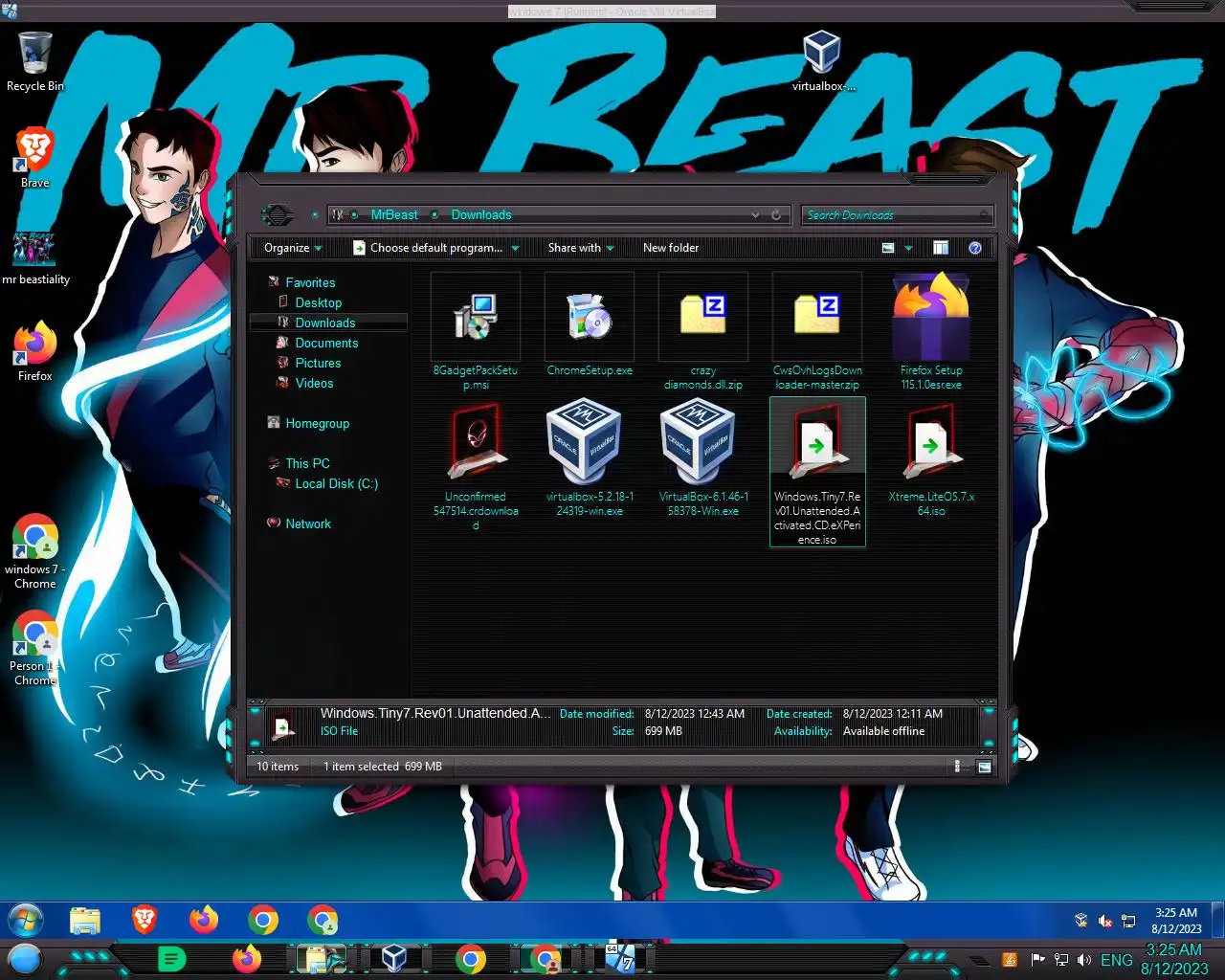1225x980 pixels.
Task: Click the muted volume tray icon
Action: coord(1105,921)
